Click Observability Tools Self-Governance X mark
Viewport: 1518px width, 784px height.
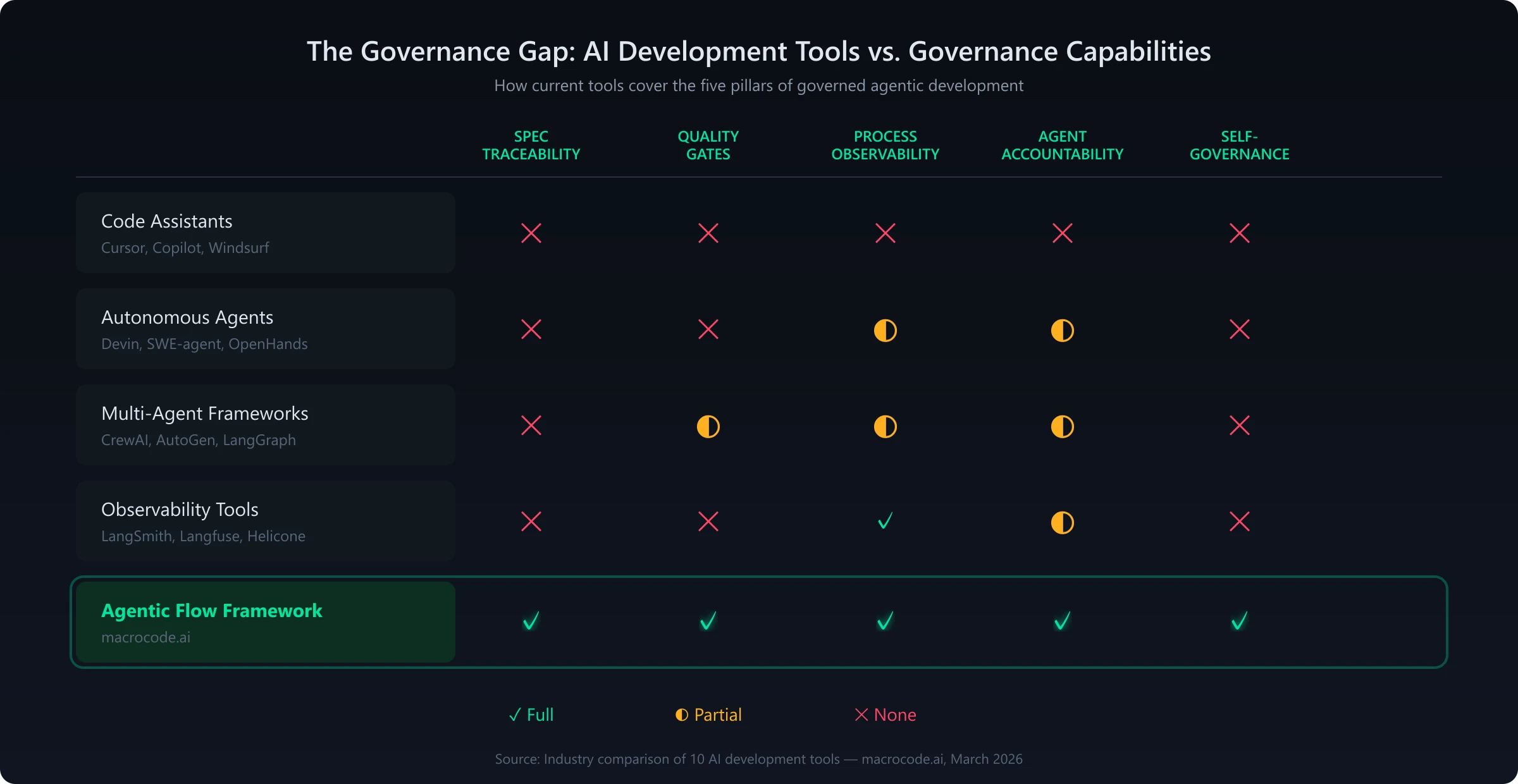click(x=1240, y=521)
